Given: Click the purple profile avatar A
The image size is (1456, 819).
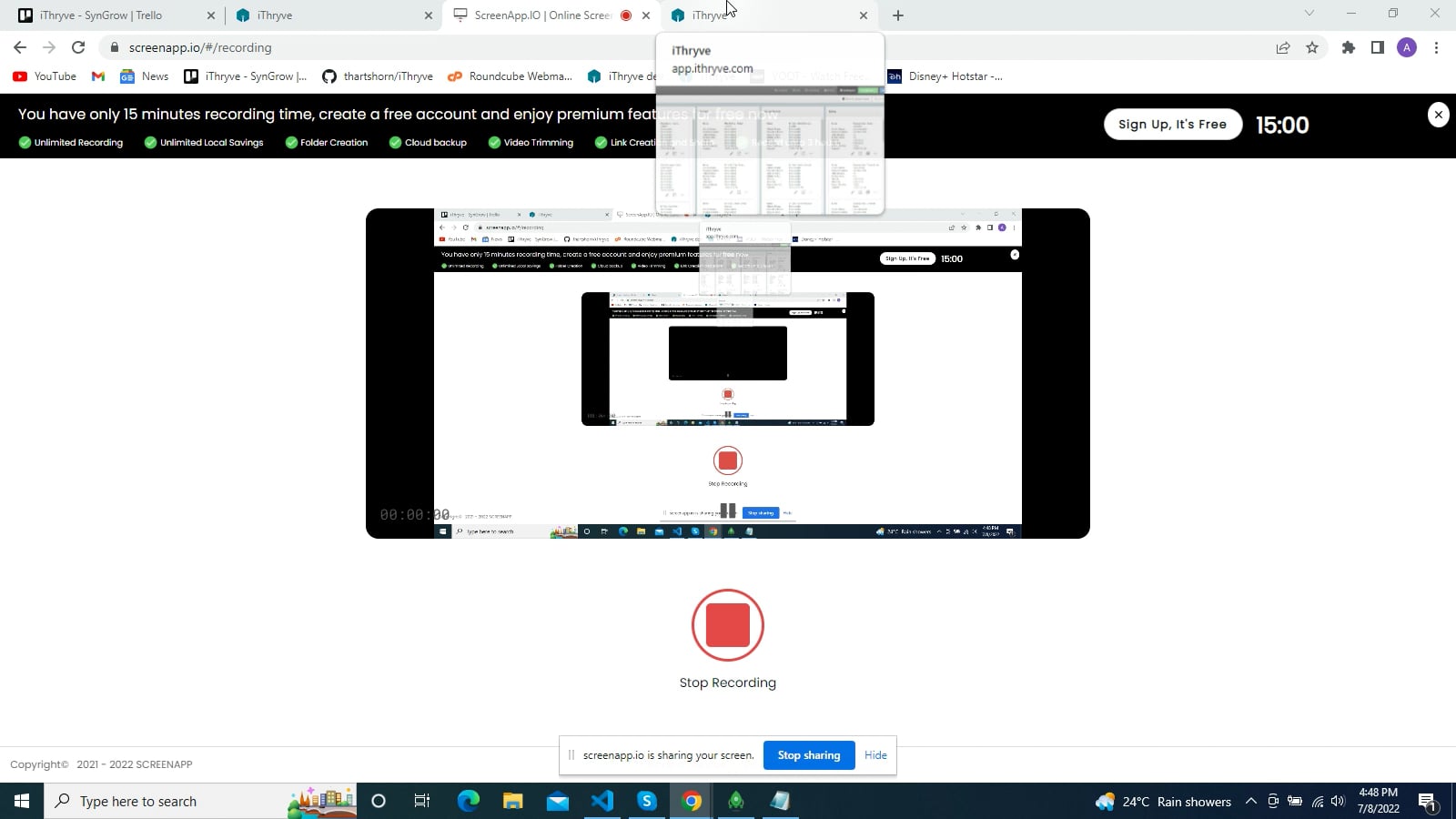Looking at the screenshot, I should pos(1407,47).
